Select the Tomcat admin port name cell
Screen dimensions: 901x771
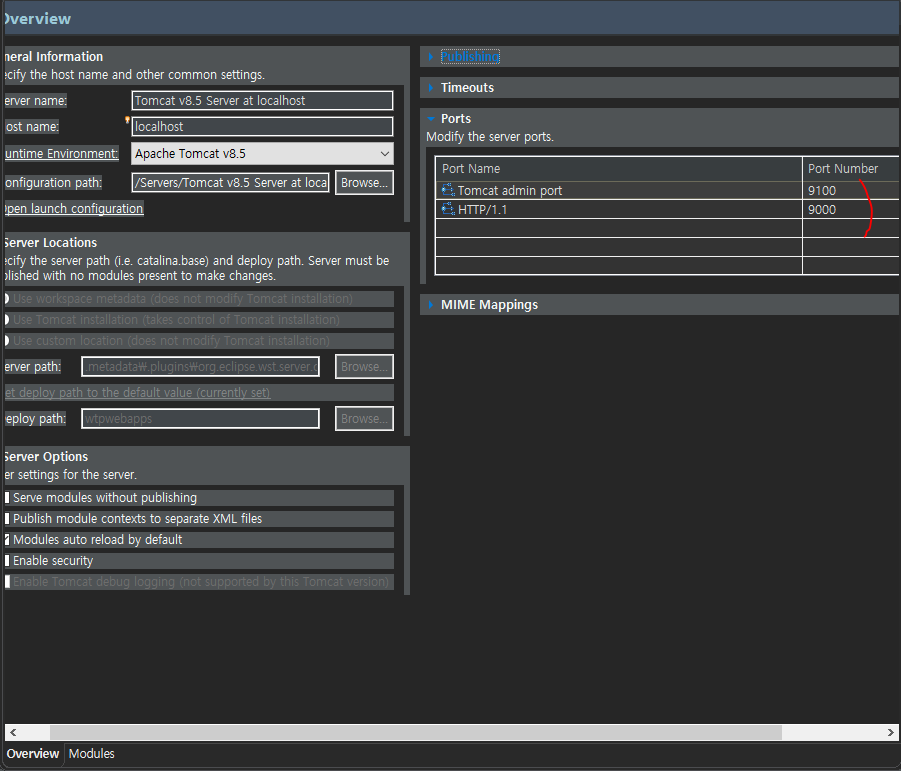pos(618,190)
